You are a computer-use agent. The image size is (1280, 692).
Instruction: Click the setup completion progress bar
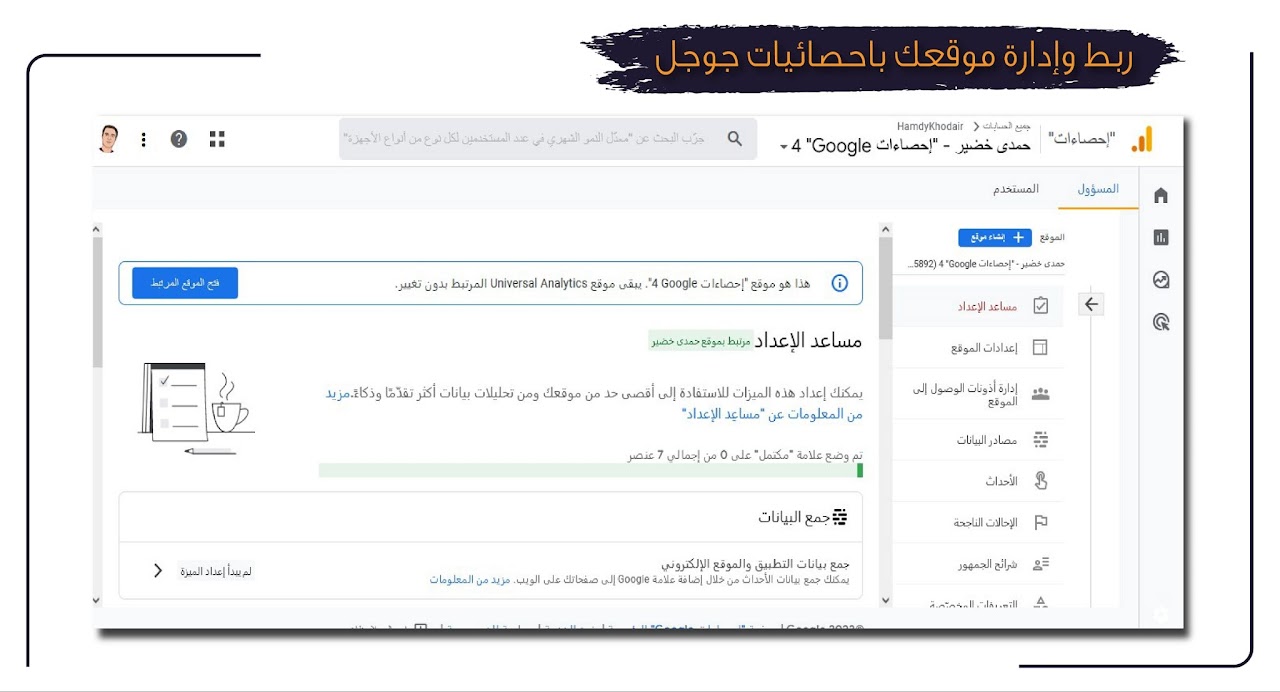(x=591, y=470)
